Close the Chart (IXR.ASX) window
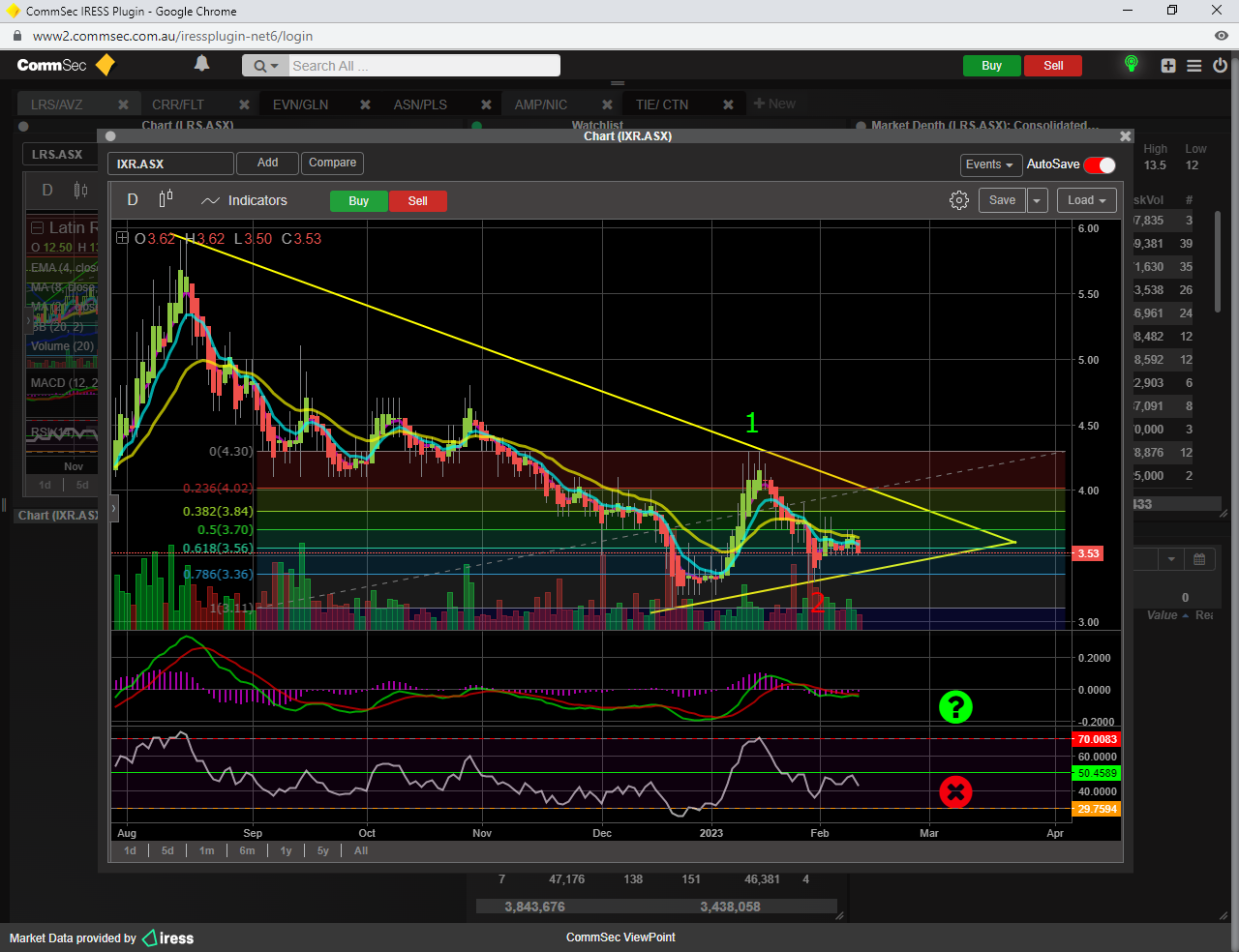1239x952 pixels. 1125,136
